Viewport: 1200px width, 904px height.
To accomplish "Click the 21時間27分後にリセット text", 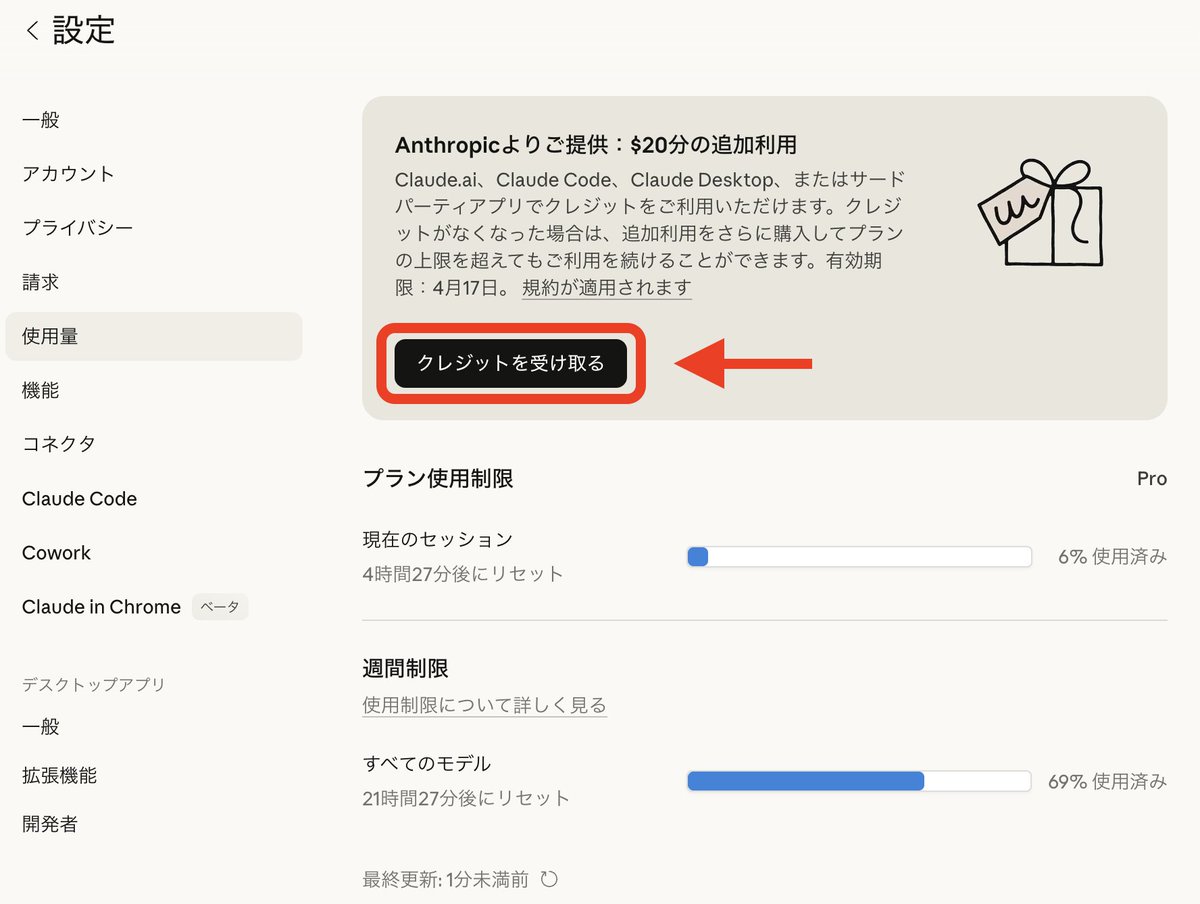I will click(466, 798).
